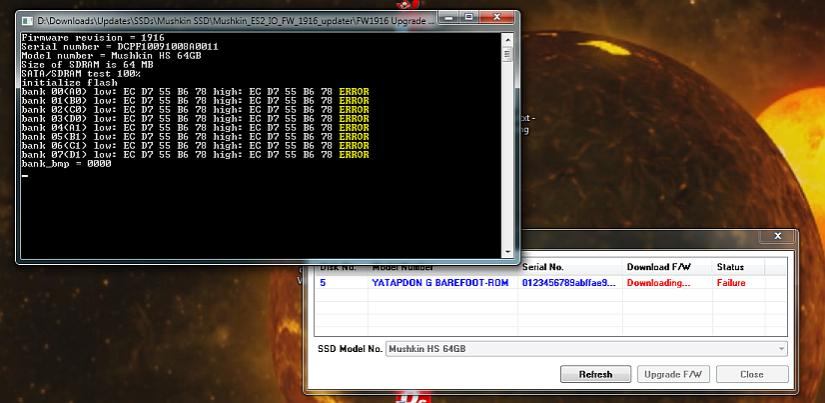Click console scrollbar up arrow
Screen dimensions: 825x403
click(508, 39)
